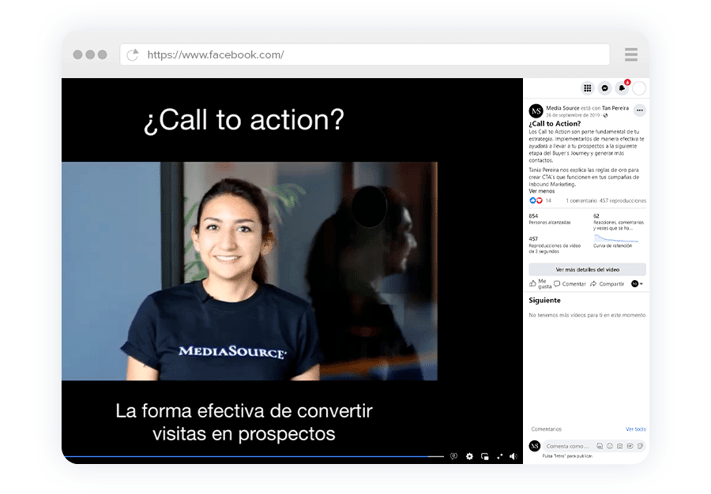This screenshot has width=711, height=494.
Task: Open notifications bell with red badge
Action: pyautogui.click(x=622, y=88)
